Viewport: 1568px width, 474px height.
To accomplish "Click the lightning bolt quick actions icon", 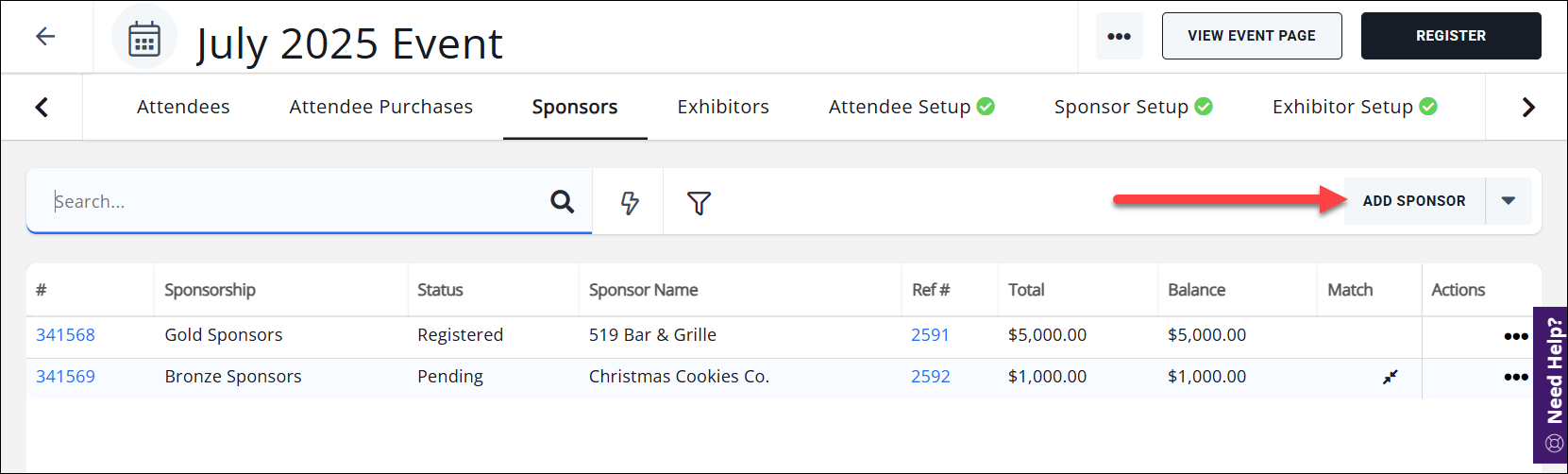I will point(629,202).
